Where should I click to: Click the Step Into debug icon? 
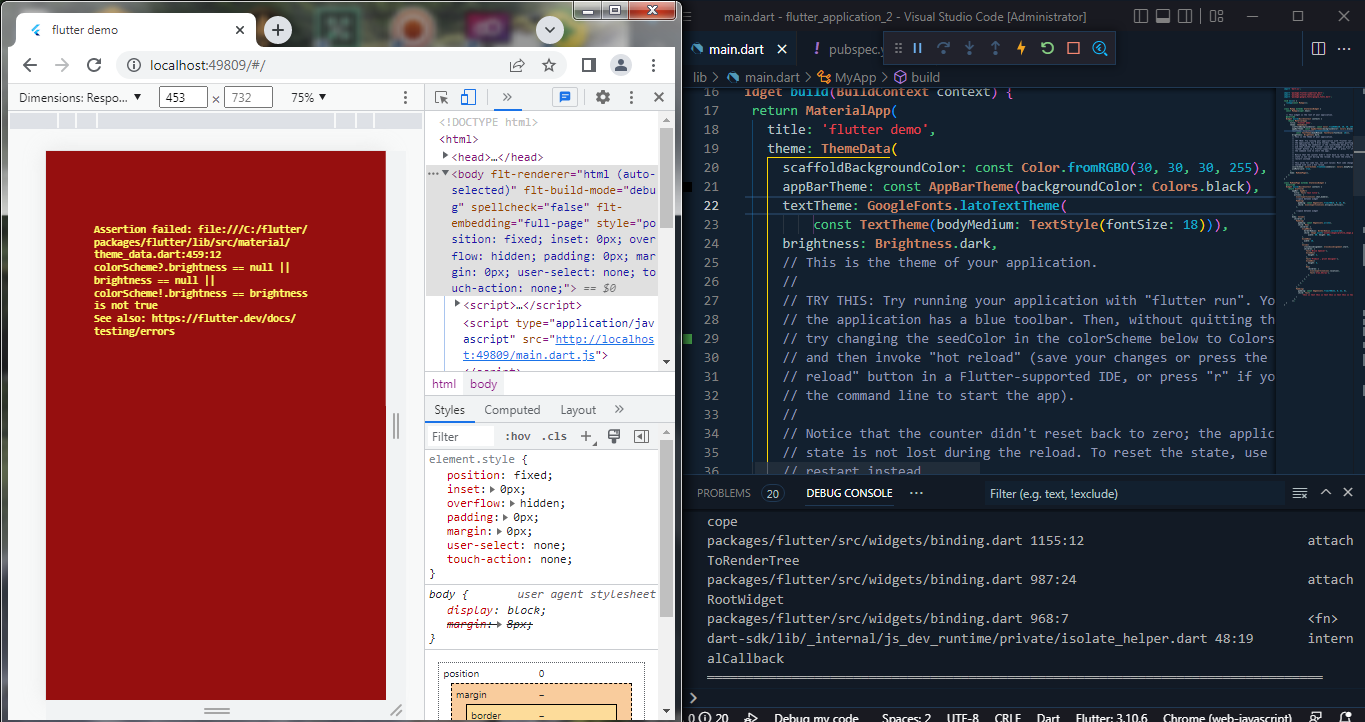969,48
